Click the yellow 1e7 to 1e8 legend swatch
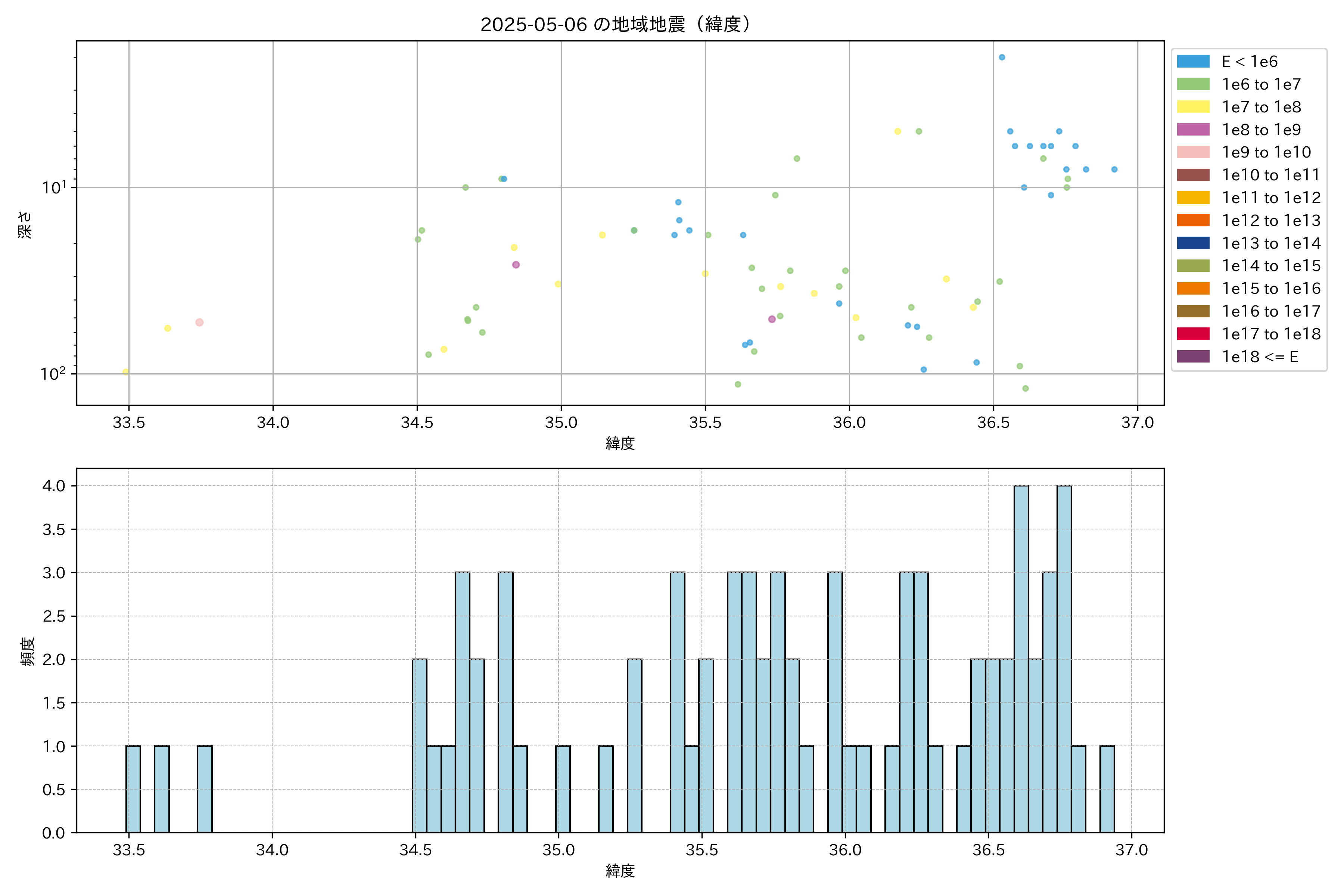Screen dimensions: 1344x896 tap(1192, 107)
